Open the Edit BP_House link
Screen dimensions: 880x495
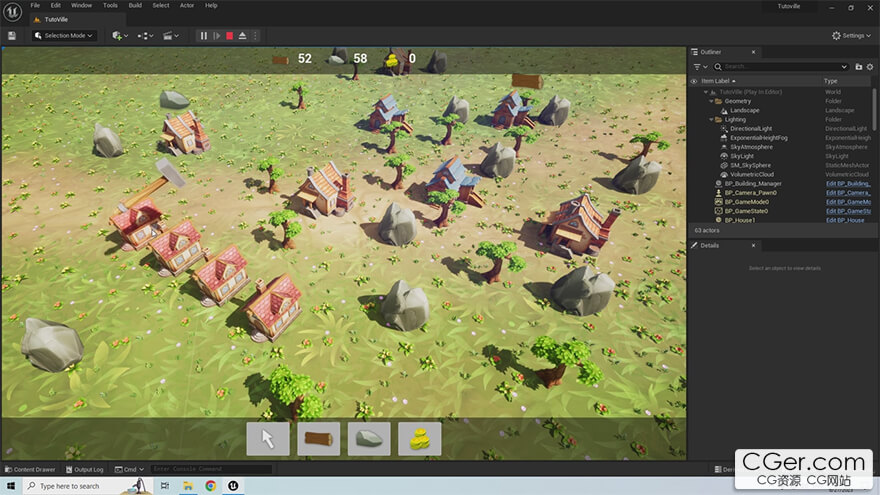pyautogui.click(x=845, y=220)
